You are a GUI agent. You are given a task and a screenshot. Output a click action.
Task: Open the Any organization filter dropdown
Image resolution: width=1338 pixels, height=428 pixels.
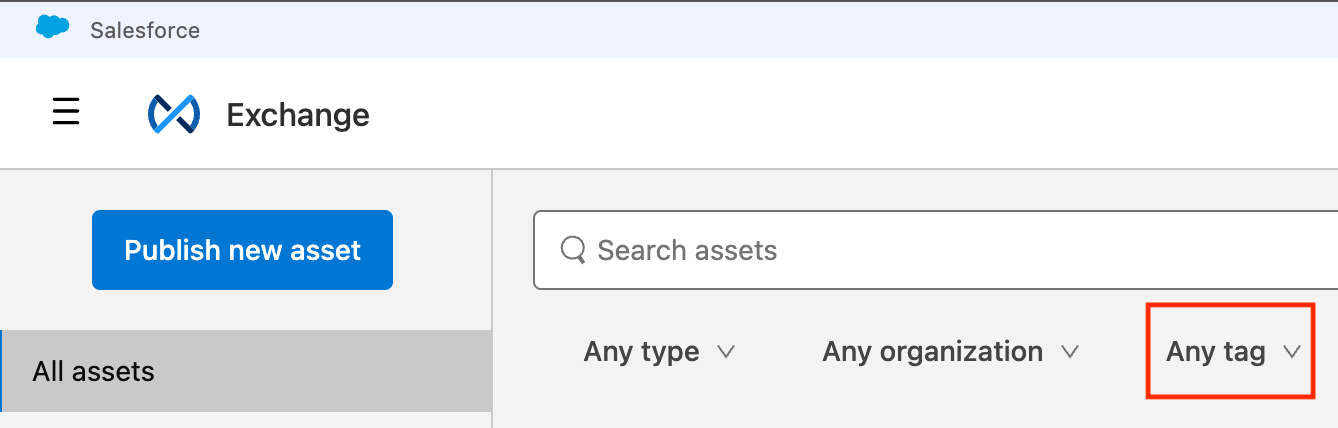pyautogui.click(x=932, y=352)
